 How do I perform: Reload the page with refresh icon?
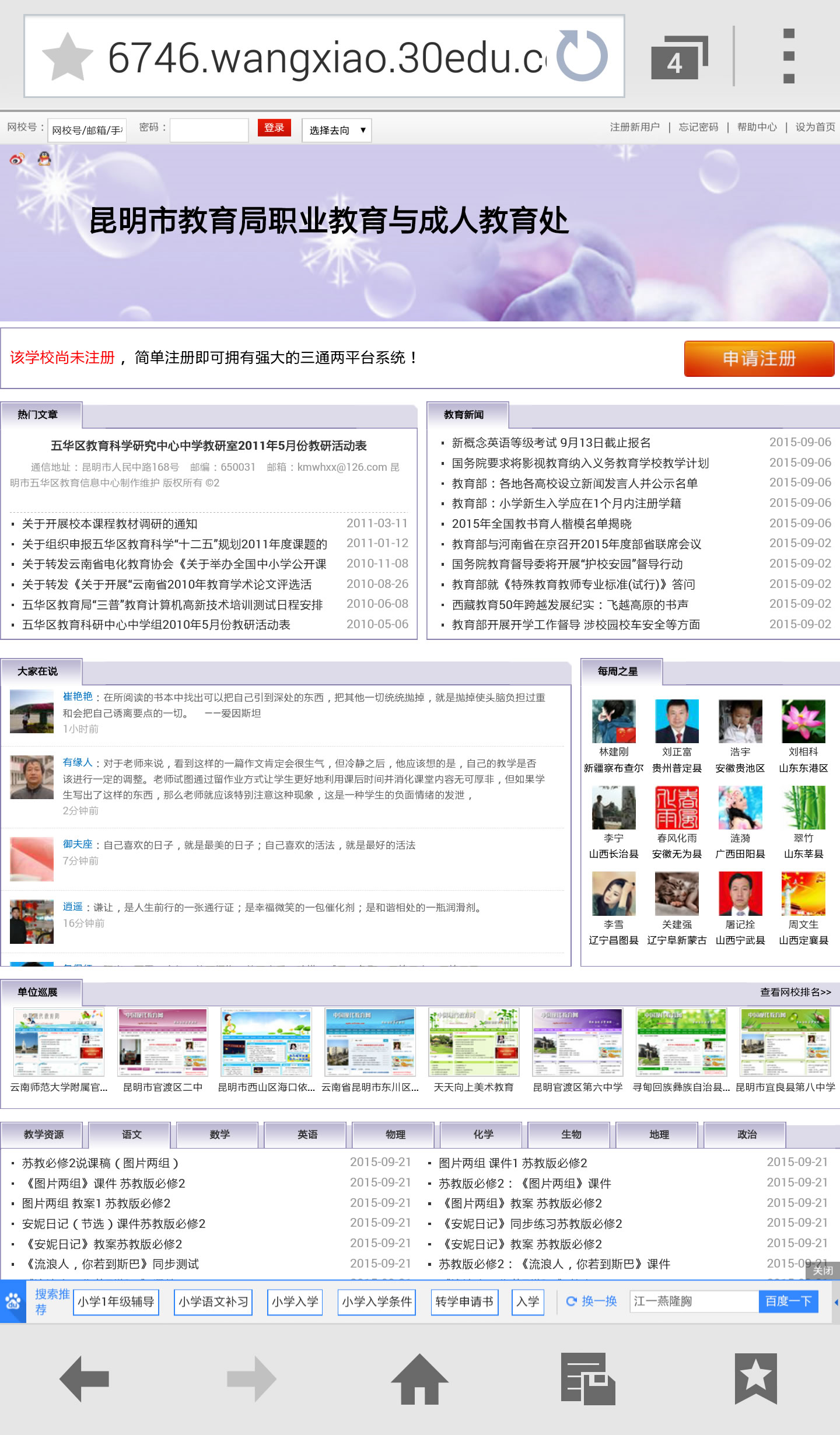click(x=582, y=57)
